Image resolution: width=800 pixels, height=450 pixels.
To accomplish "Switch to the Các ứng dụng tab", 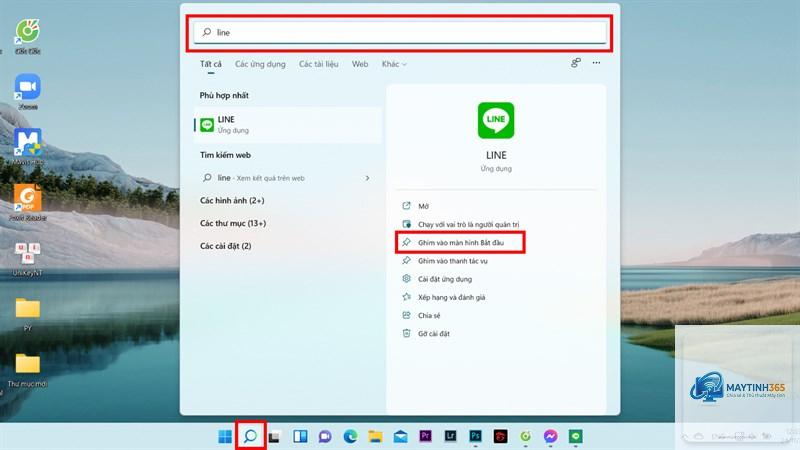I will (x=260, y=64).
